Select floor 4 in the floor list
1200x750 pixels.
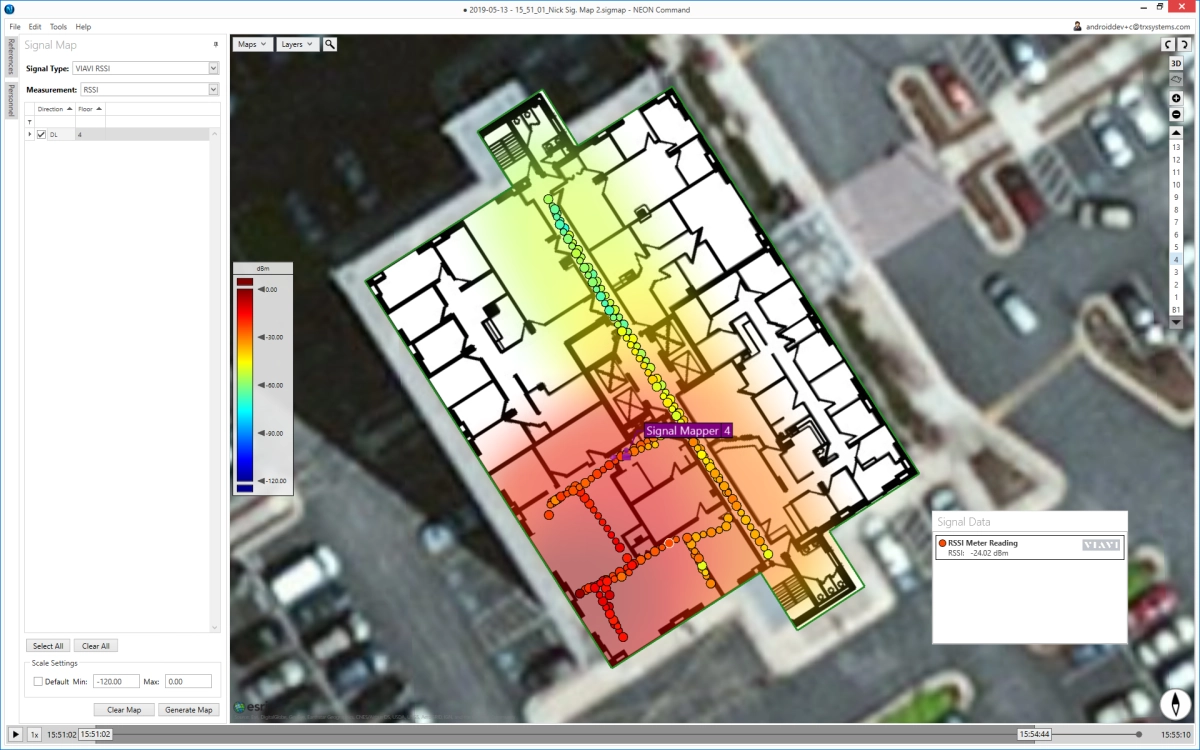[x=1176, y=259]
